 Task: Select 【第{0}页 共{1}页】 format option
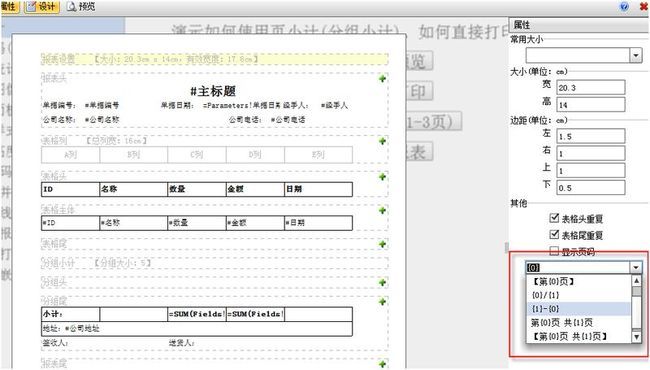point(578,336)
